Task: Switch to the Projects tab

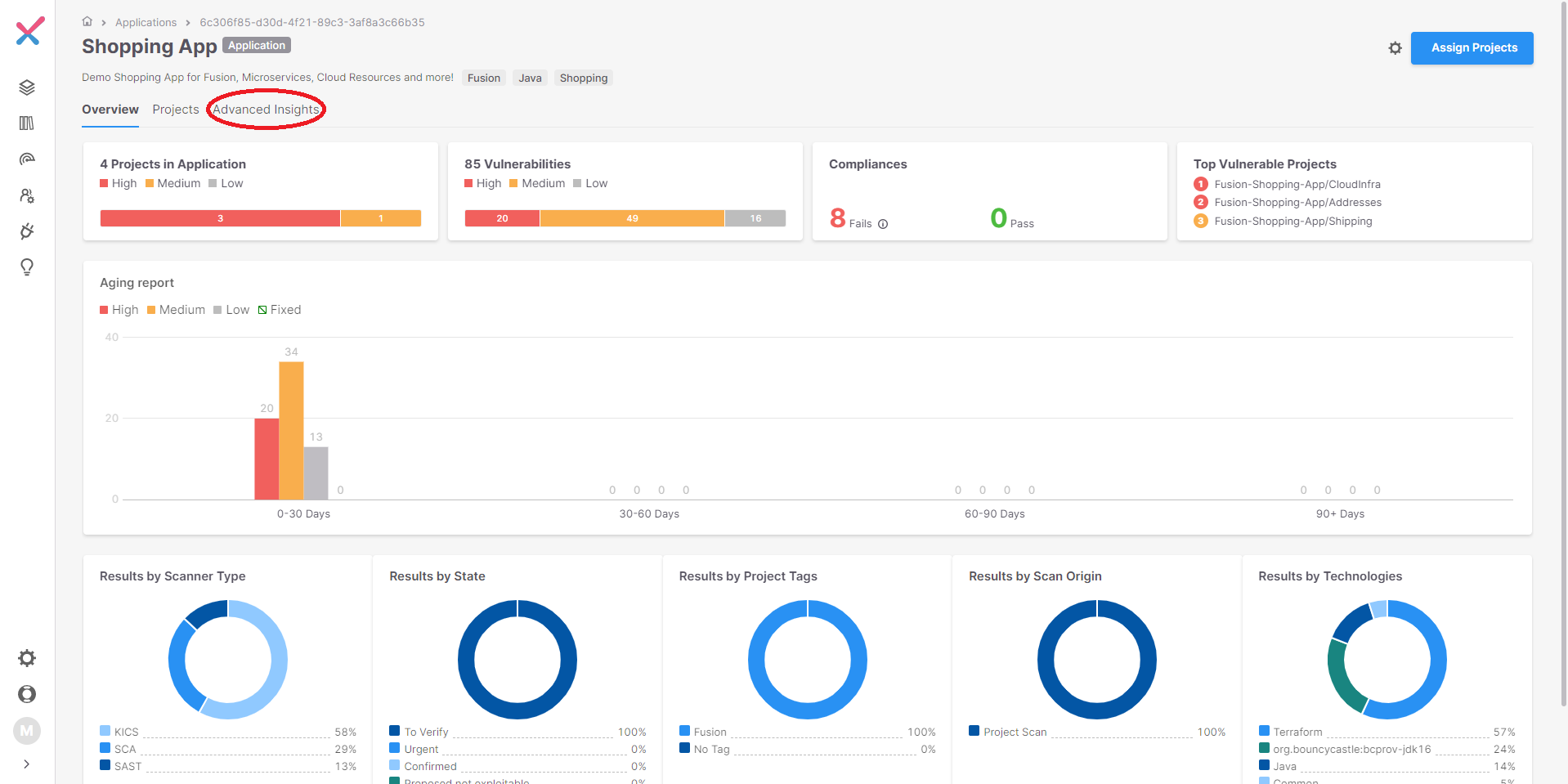Action: click(x=176, y=110)
